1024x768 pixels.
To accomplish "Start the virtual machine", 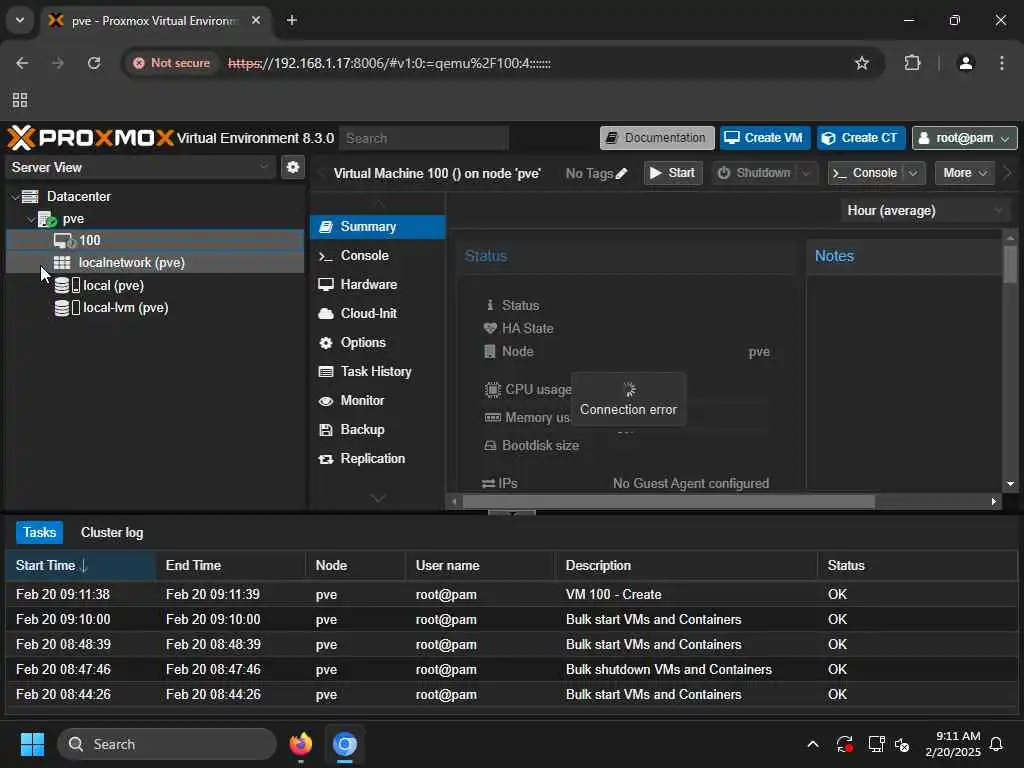I will click(x=673, y=173).
